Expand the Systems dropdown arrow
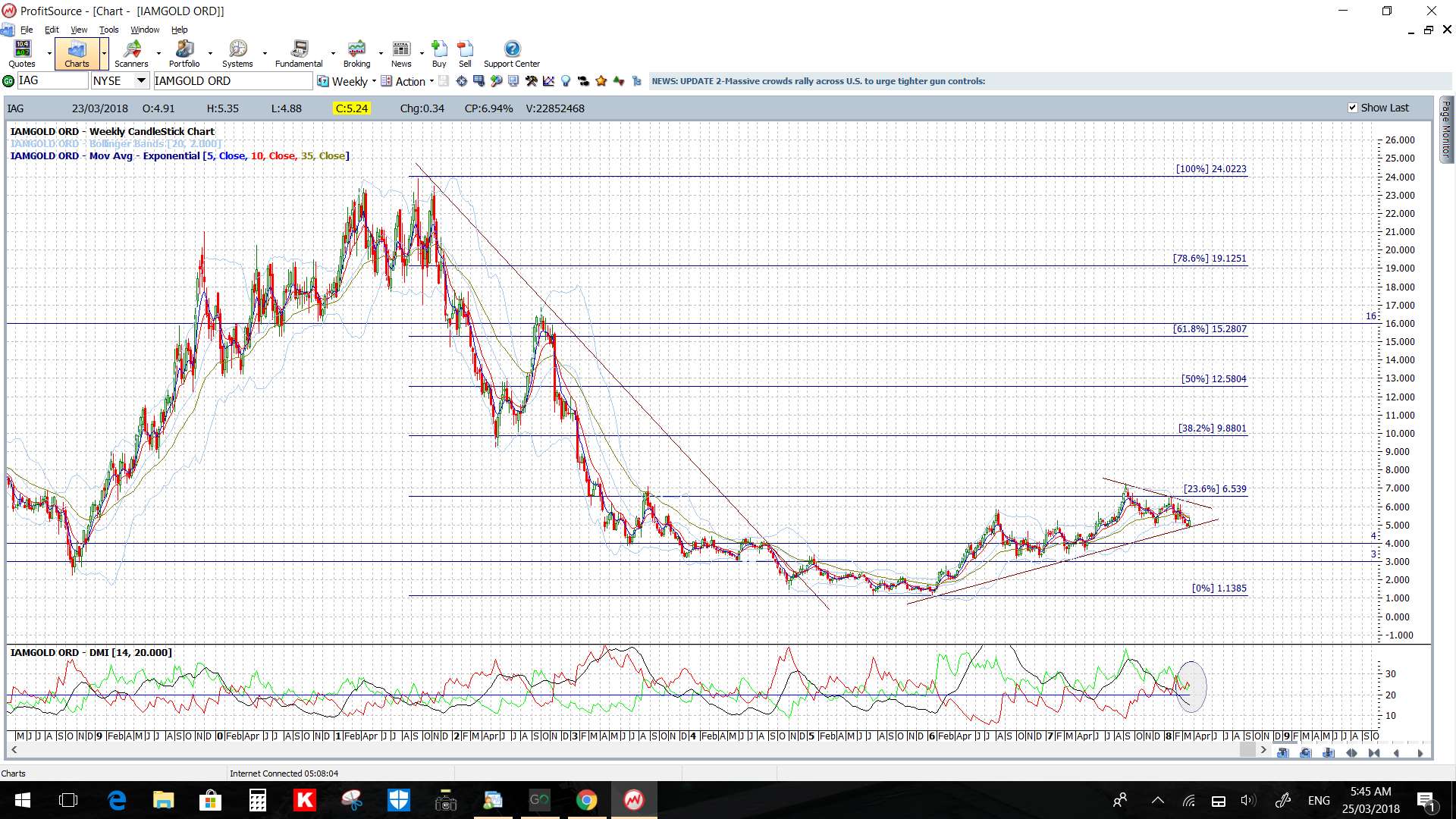 click(265, 54)
